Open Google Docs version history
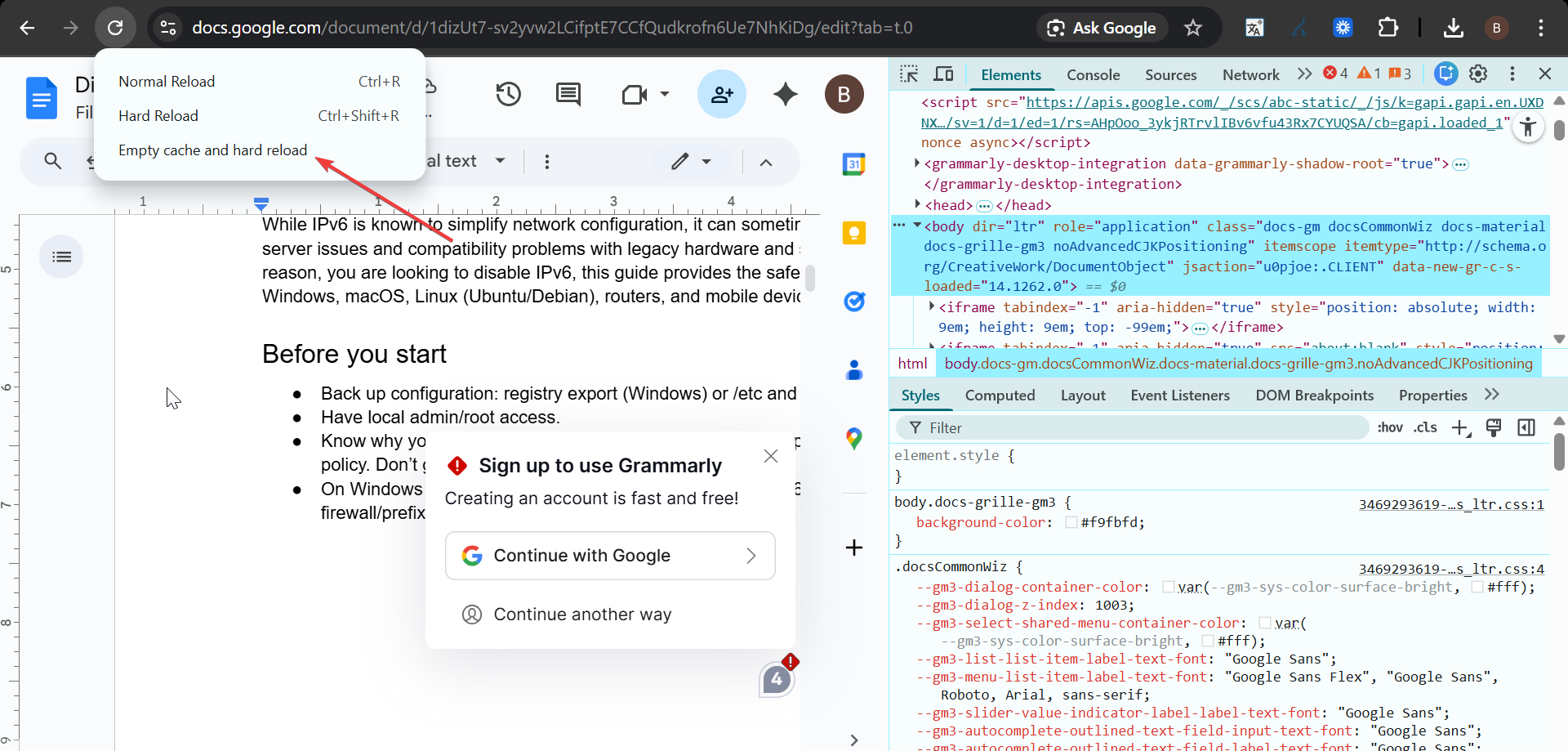Image resolution: width=1568 pixels, height=751 pixels. pos(508,94)
